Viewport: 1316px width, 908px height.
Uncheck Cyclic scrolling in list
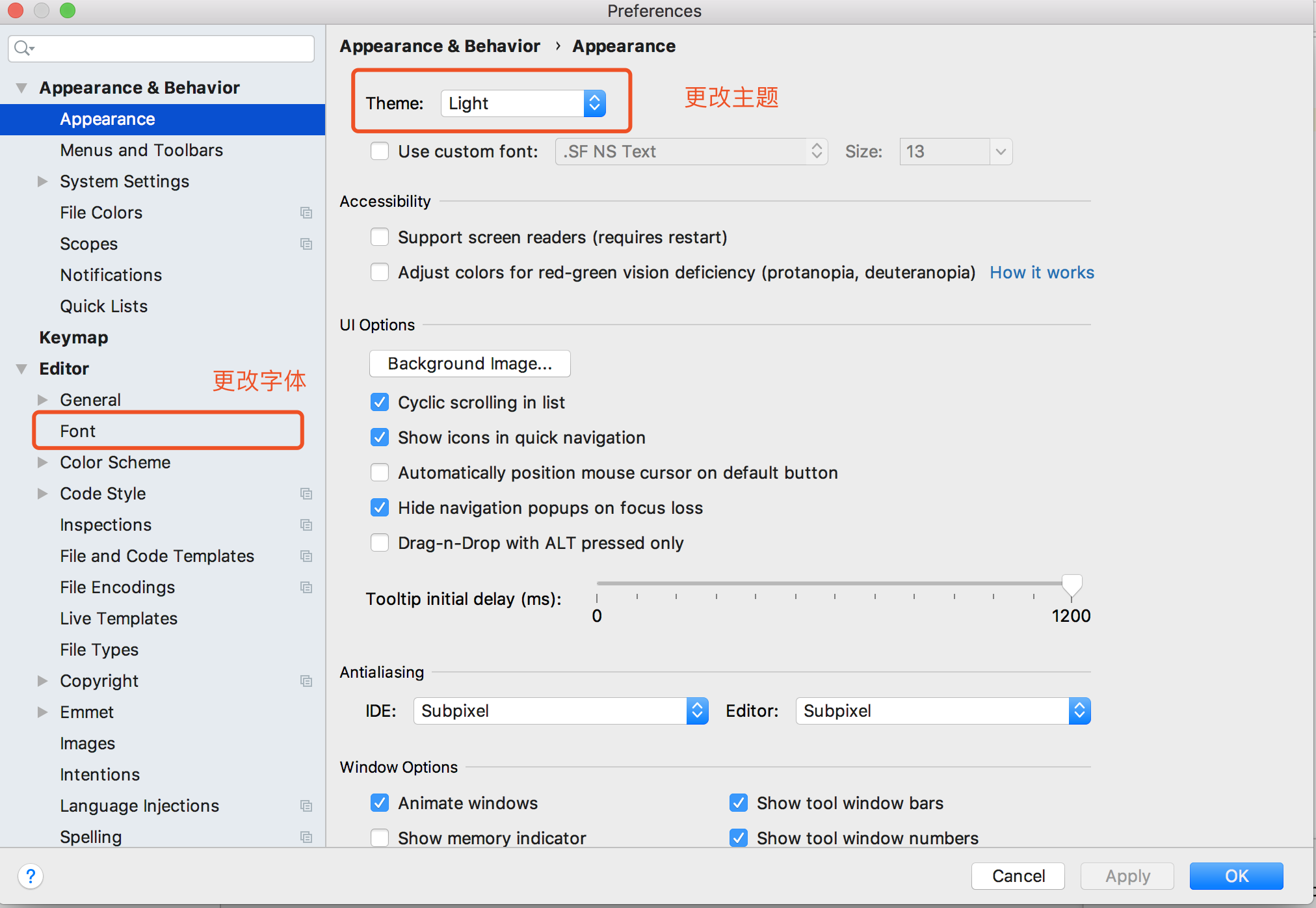click(380, 403)
